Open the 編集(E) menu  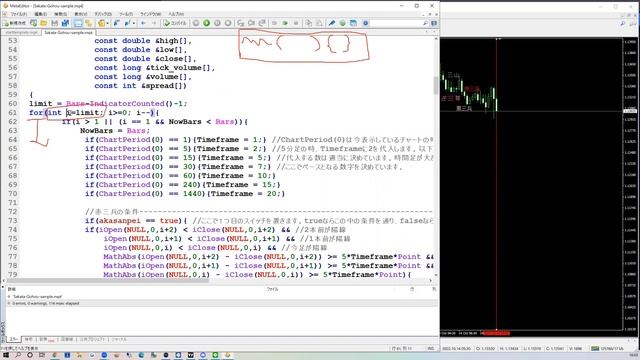coord(40,14)
